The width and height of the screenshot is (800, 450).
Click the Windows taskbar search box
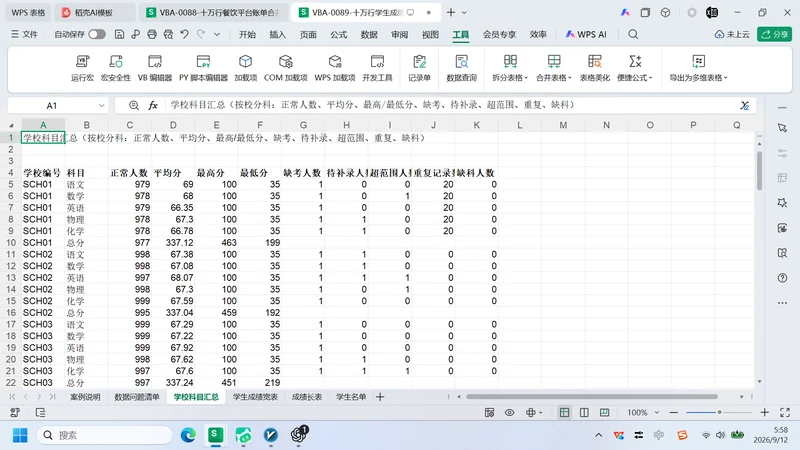(105, 435)
